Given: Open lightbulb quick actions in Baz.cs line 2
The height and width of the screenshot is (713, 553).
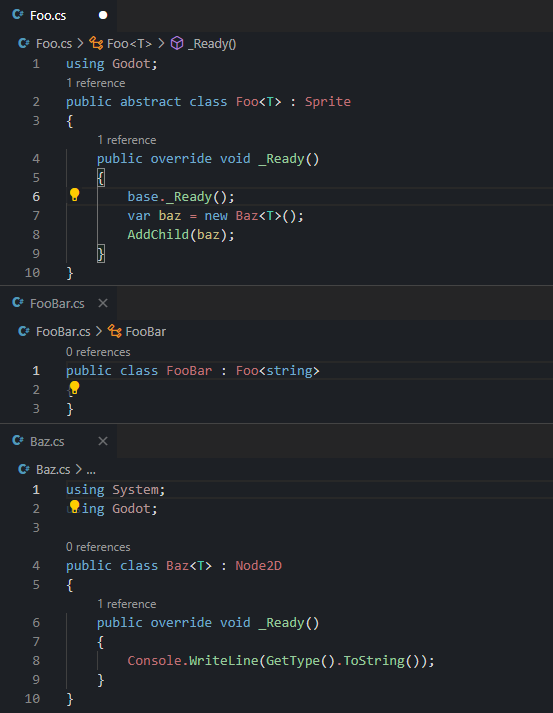Looking at the screenshot, I should coord(75,507).
